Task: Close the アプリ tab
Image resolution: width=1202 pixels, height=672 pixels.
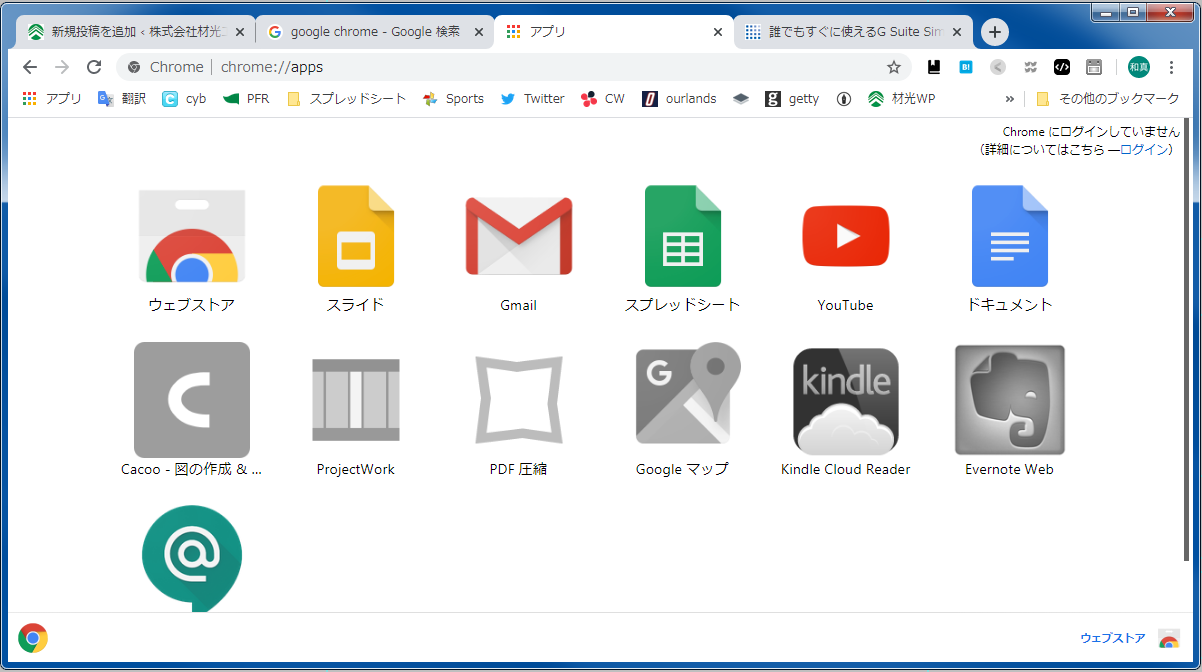Action: pos(718,32)
